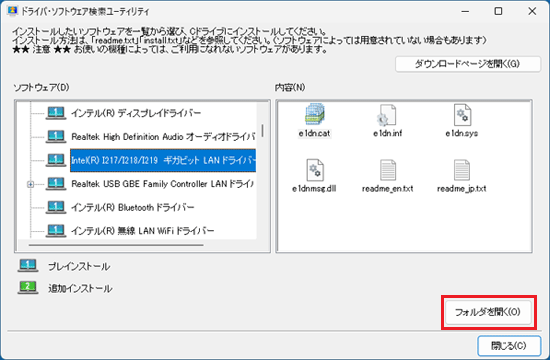Click the e1dn.sys file name label

click(462, 133)
